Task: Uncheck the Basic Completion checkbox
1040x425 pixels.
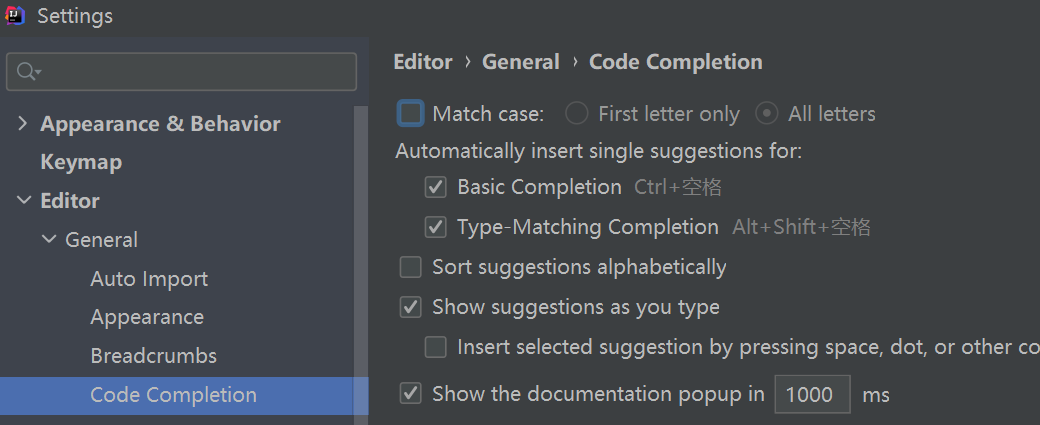Action: click(435, 187)
